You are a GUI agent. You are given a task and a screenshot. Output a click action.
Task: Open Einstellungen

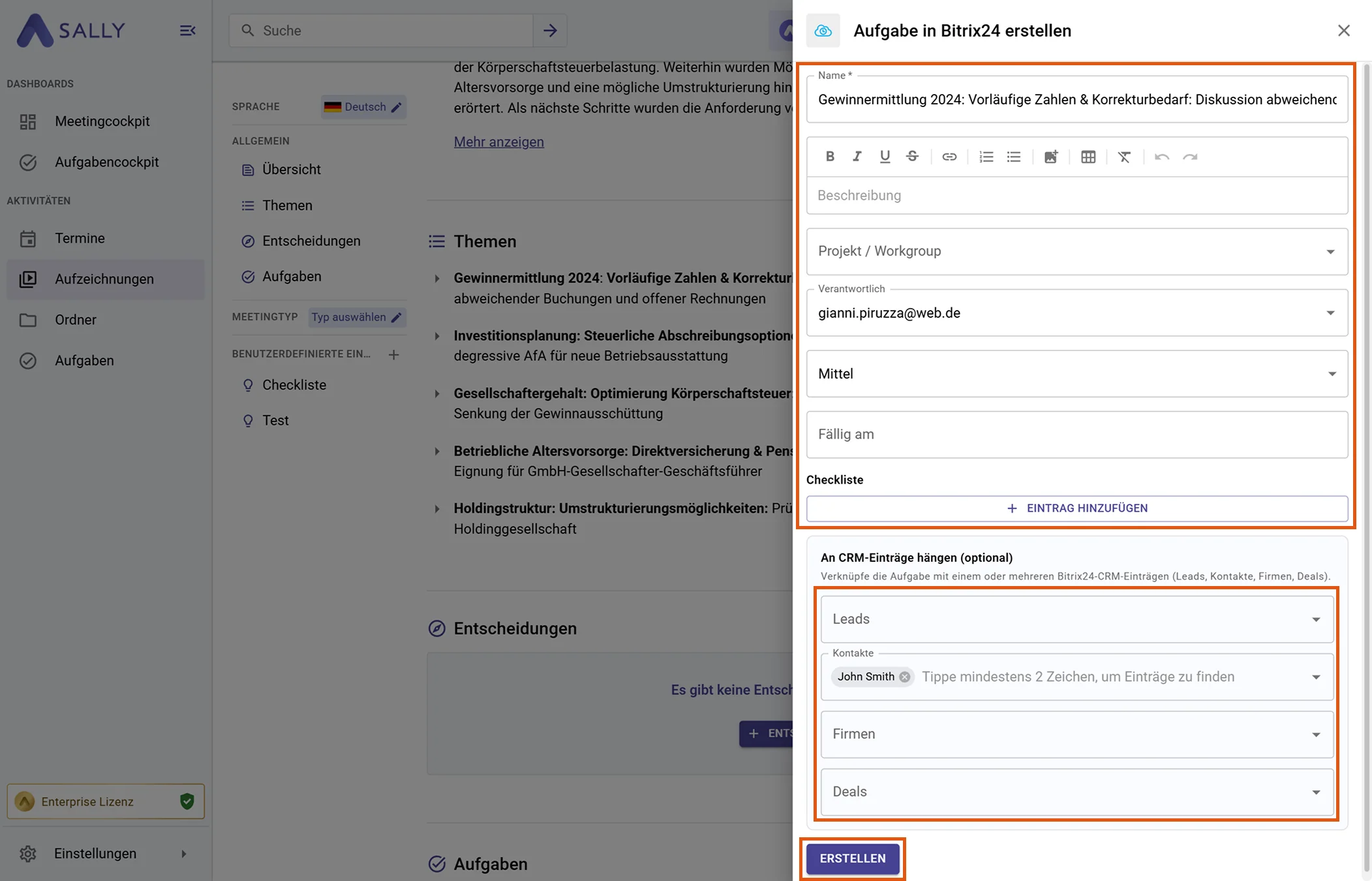[x=106, y=854]
